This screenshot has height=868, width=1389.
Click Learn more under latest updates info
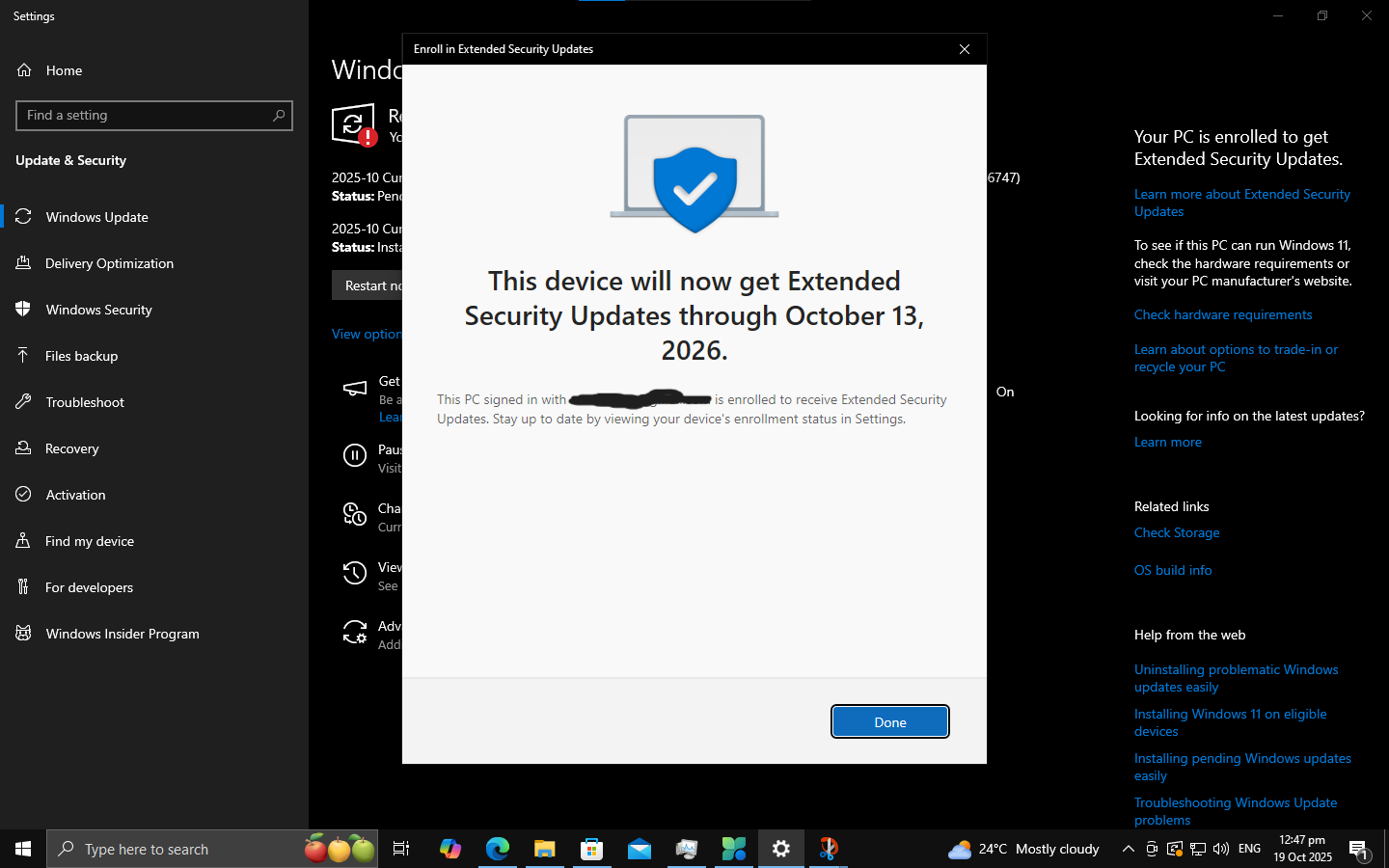1168,442
